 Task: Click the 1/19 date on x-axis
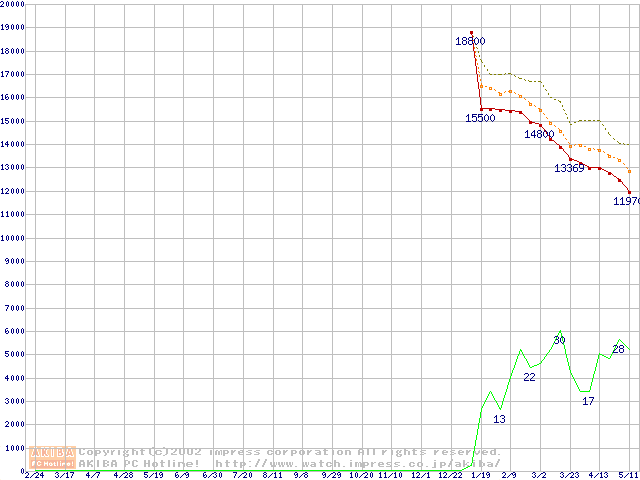480,475
